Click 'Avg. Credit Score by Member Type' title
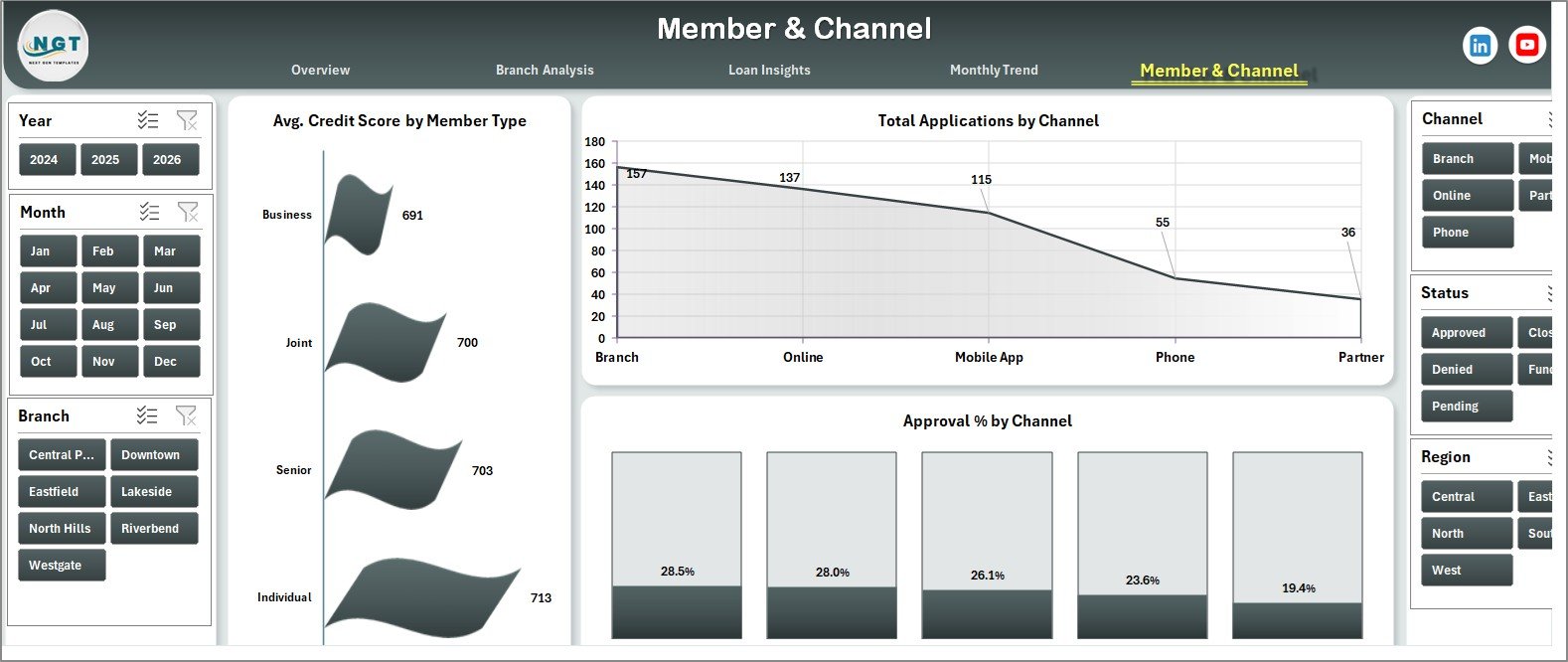Viewport: 1568px width, 662px height. [x=399, y=121]
